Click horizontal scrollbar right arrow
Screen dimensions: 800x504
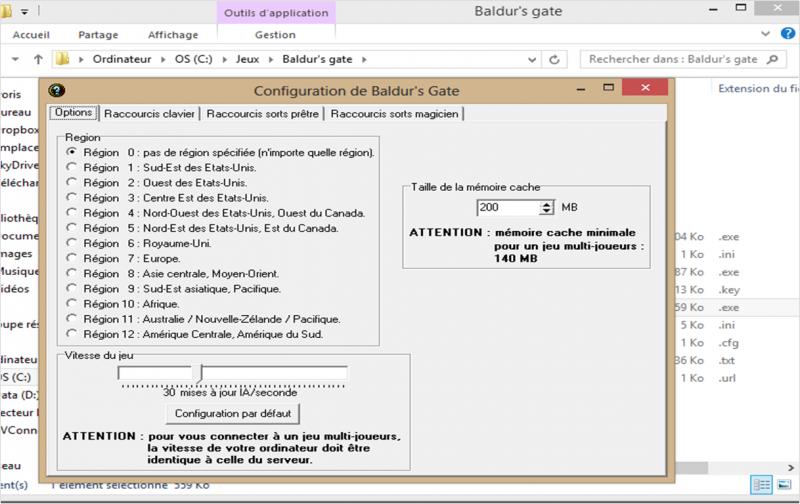791,467
